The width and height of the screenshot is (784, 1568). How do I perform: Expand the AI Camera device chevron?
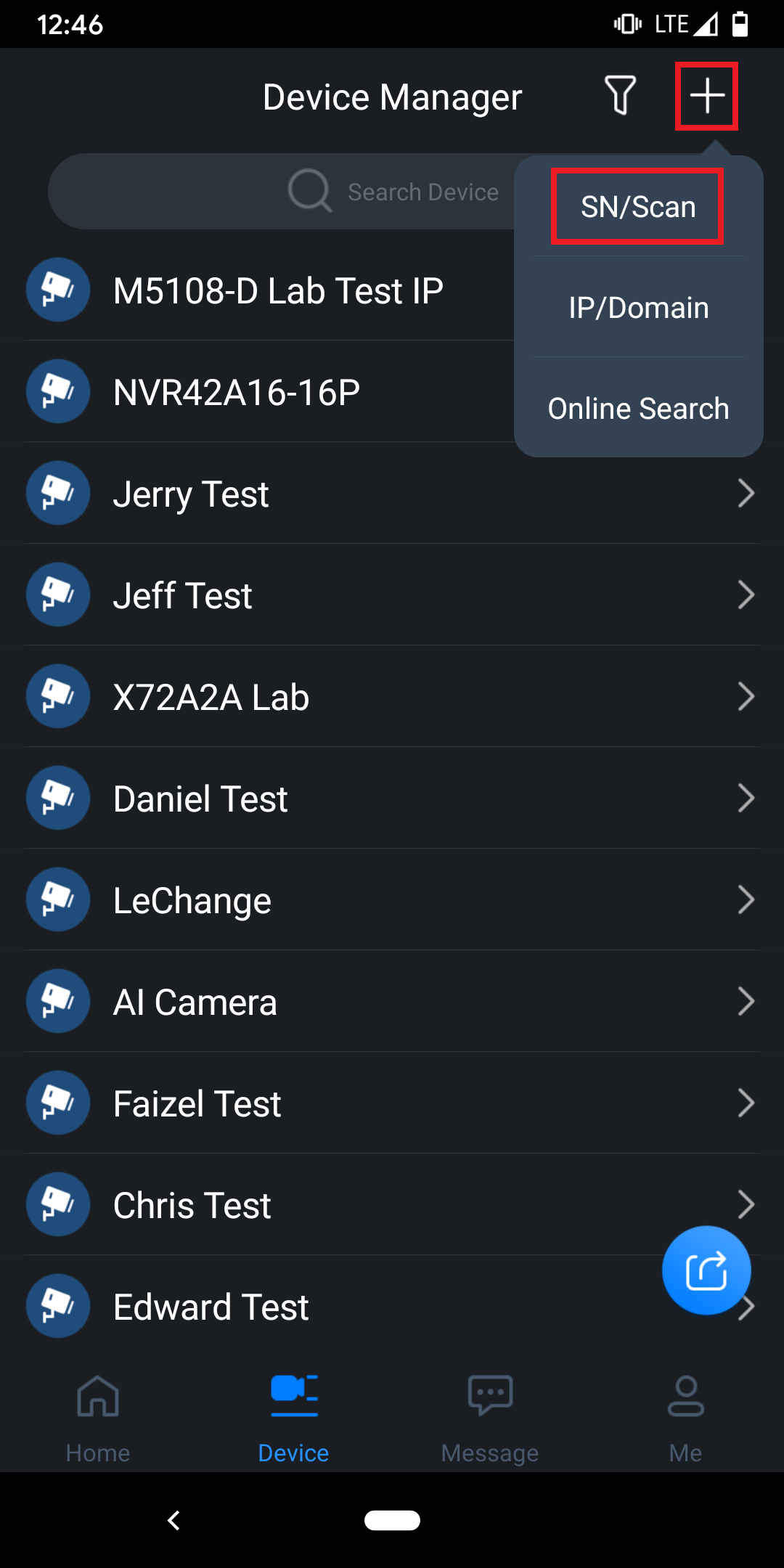tap(746, 1002)
